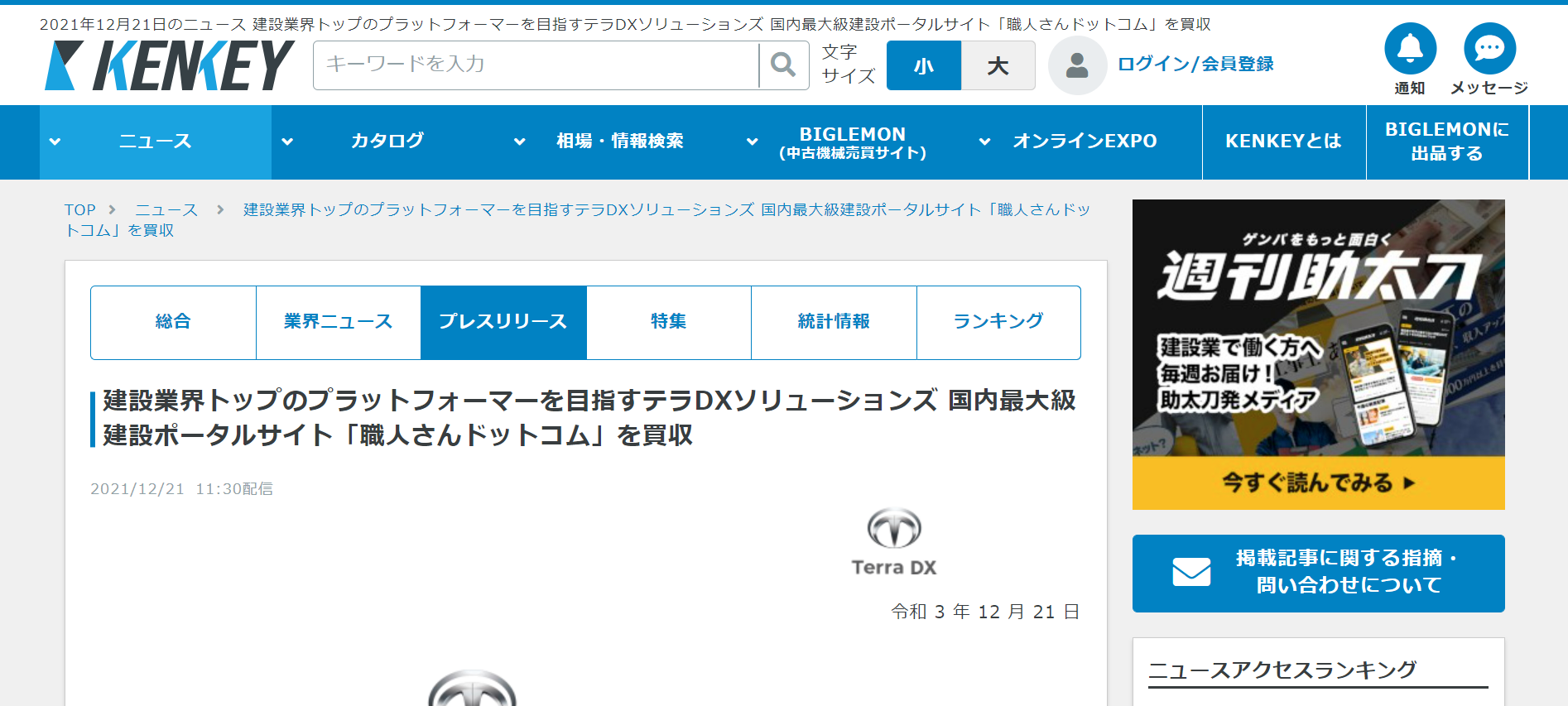Expand the BIGLEMON menu chevron
Image resolution: width=1568 pixels, height=706 pixels.
pos(753,142)
